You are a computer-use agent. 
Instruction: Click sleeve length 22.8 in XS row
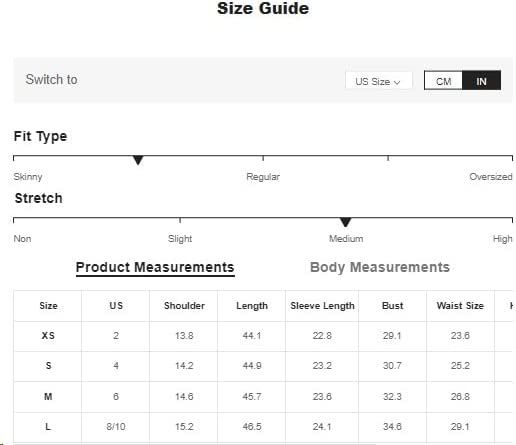322,336
